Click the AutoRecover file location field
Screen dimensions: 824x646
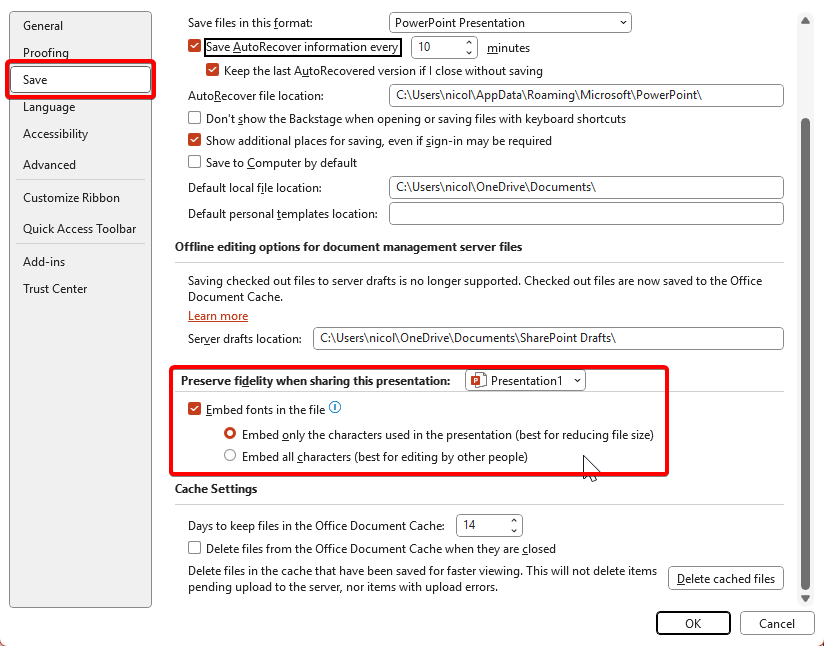pos(586,95)
